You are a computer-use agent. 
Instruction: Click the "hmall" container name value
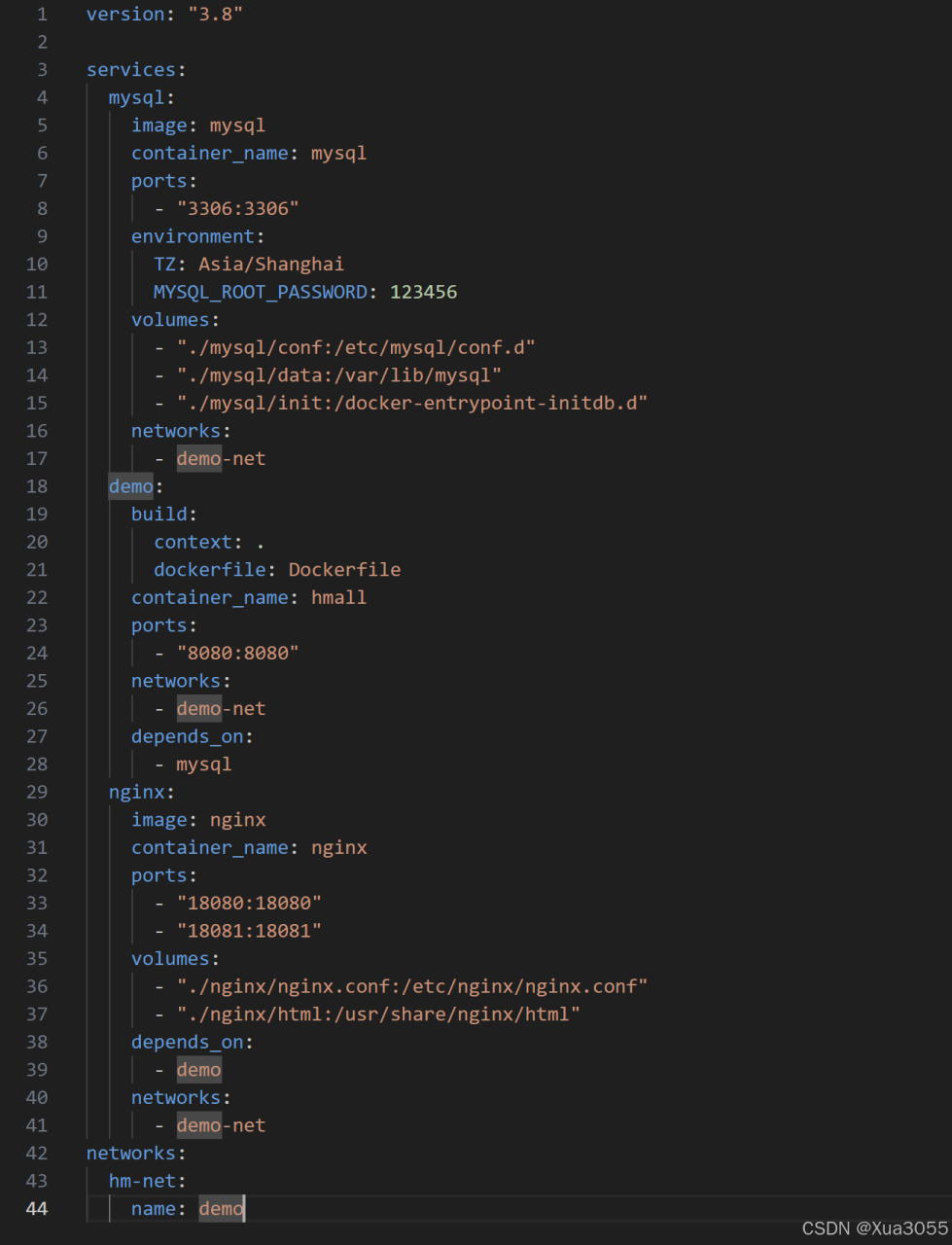tap(338, 597)
